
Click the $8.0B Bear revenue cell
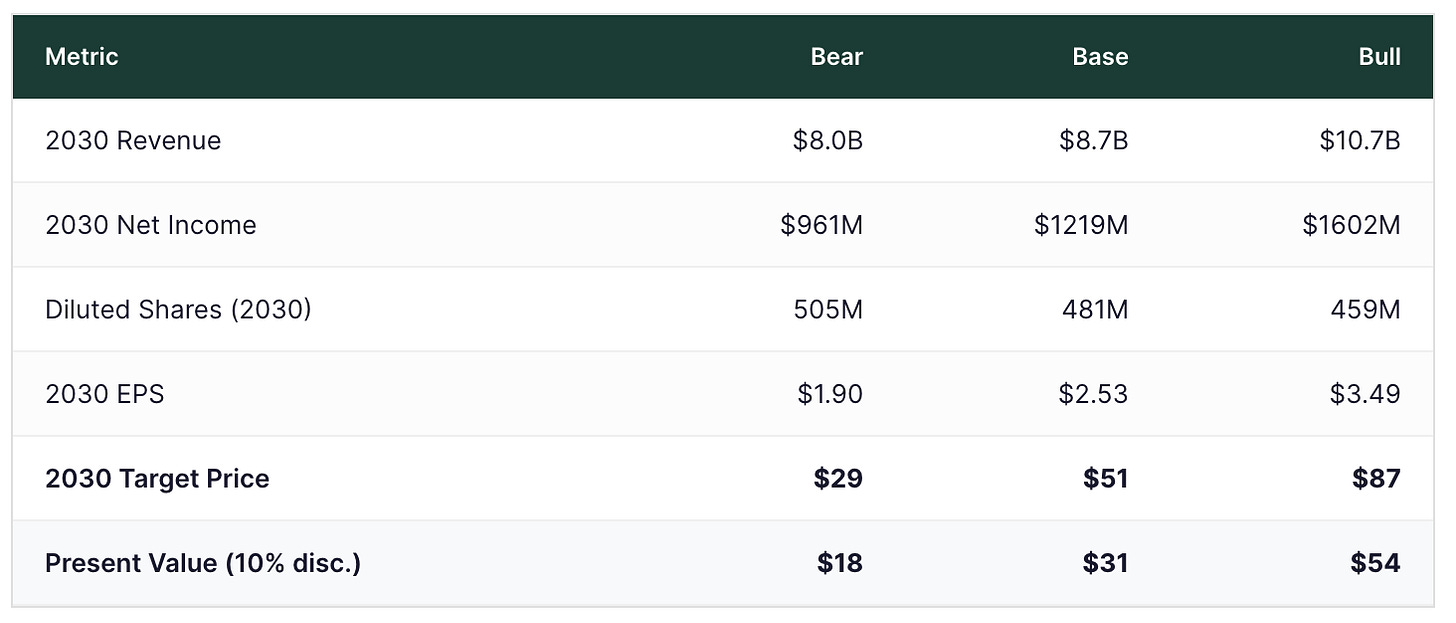pyautogui.click(x=828, y=140)
